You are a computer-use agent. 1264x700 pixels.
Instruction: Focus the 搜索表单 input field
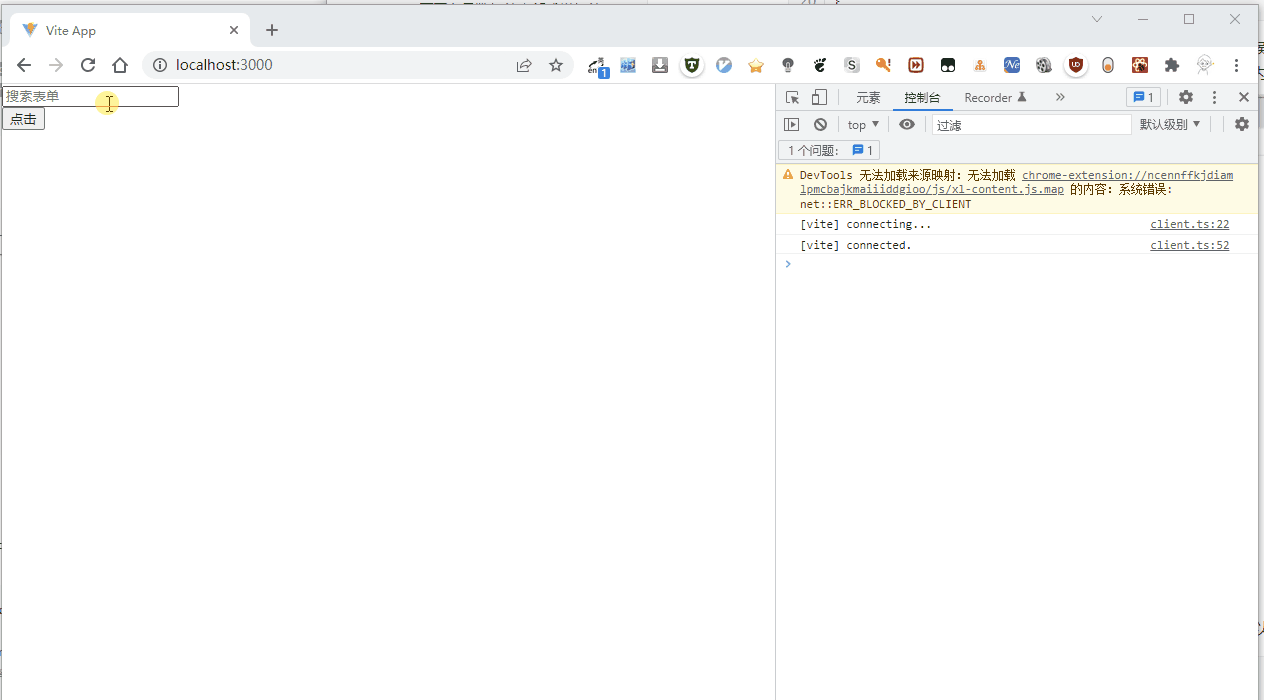point(90,96)
